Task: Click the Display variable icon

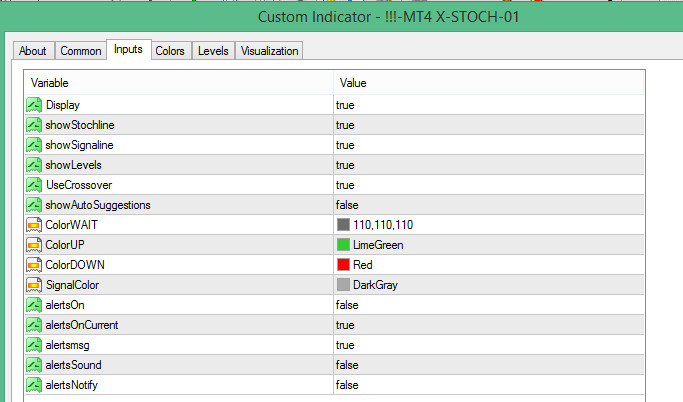Action: click(34, 105)
